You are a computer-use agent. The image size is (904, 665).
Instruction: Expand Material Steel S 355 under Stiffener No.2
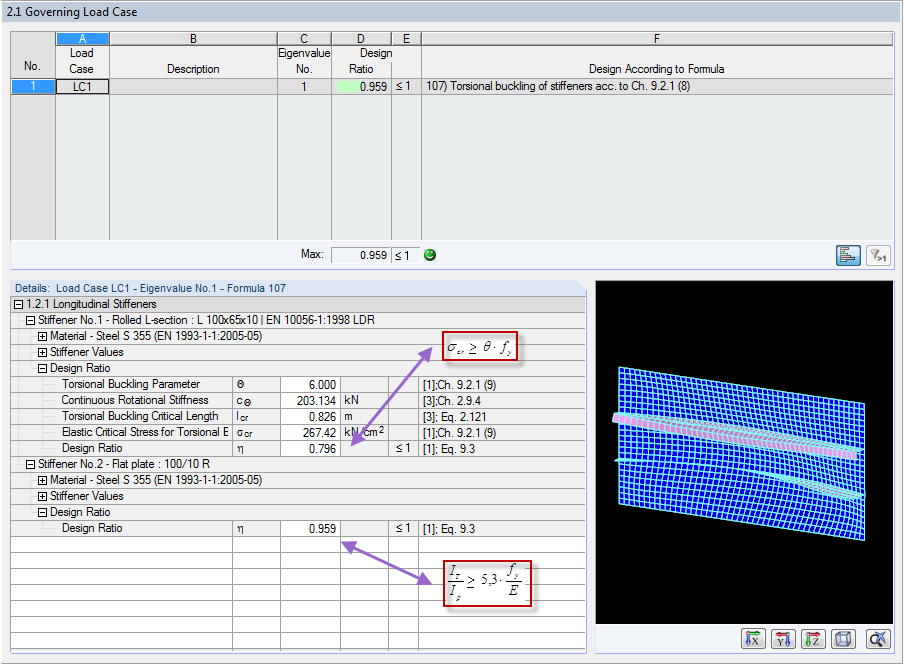(43, 480)
